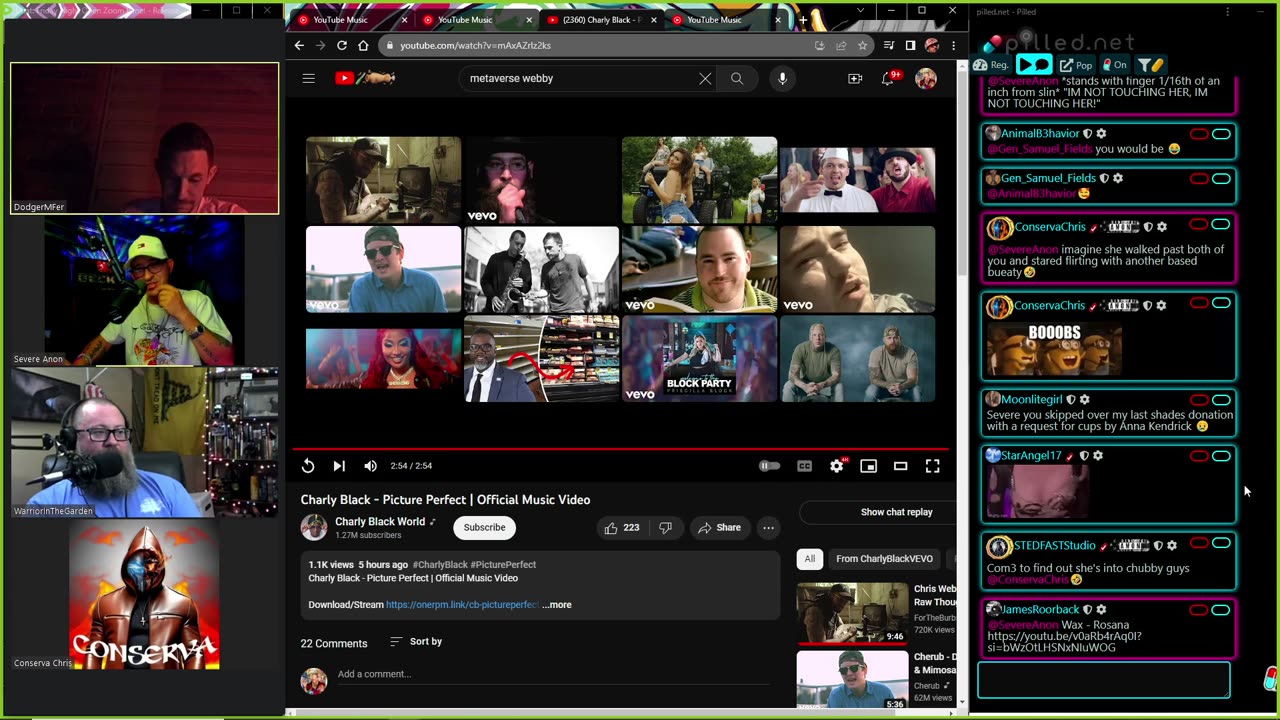This screenshot has width=1280, height=720.
Task: Switch to theater mode
Action: tap(900, 466)
